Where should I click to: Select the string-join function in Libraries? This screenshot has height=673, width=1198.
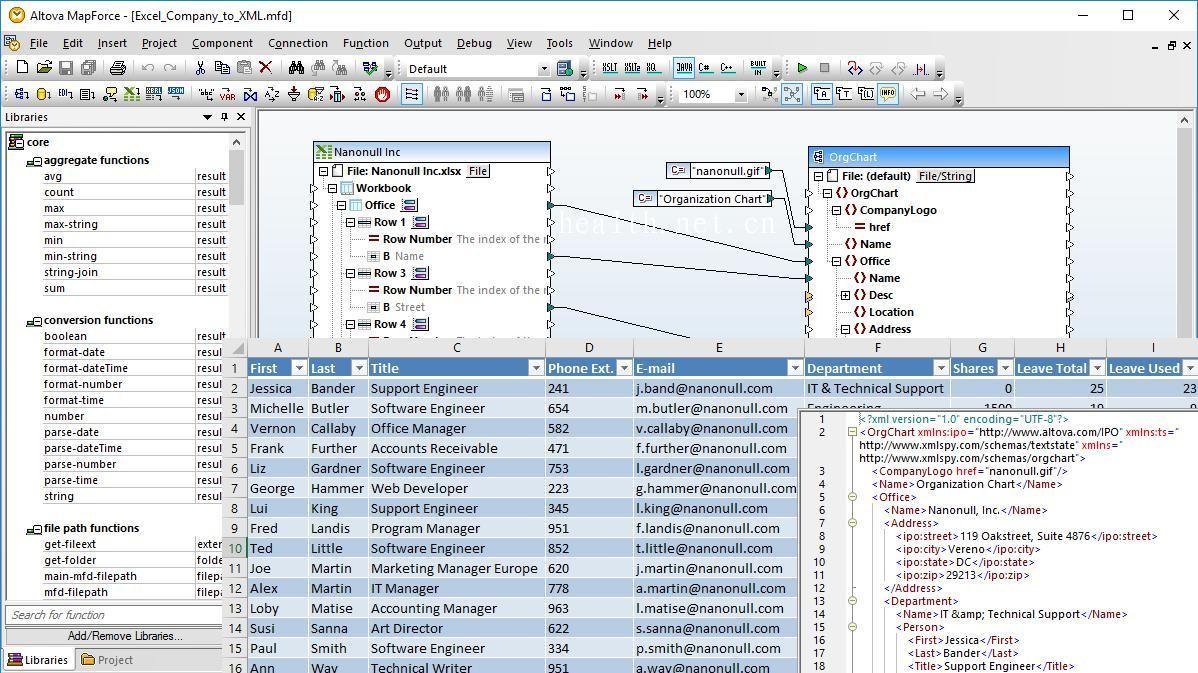(71, 272)
